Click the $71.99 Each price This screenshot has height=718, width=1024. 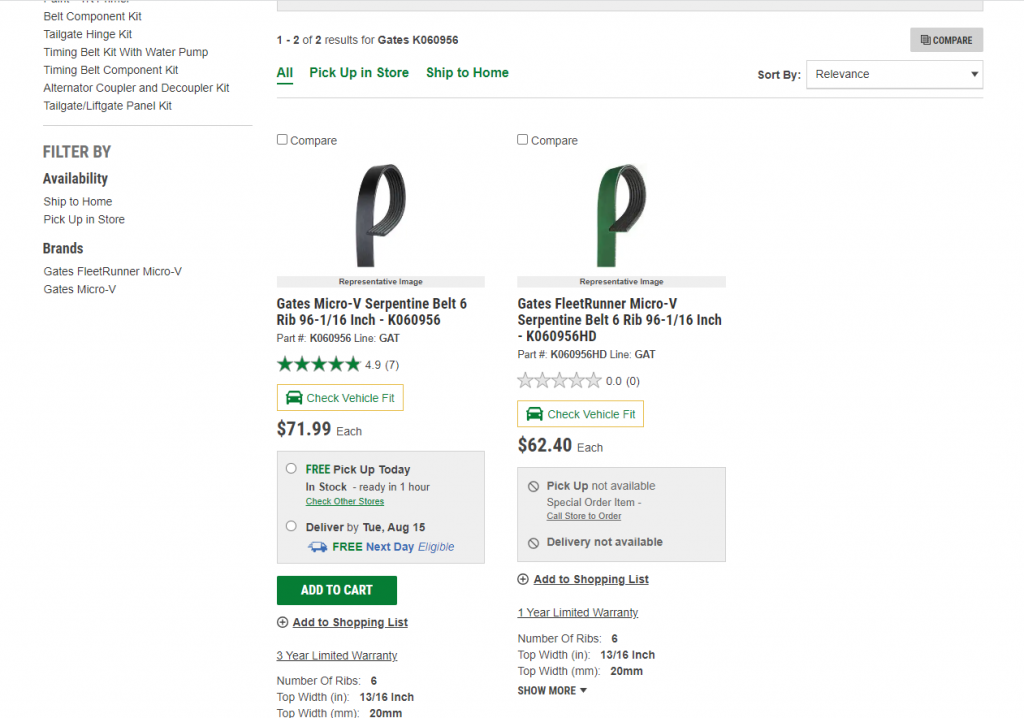pos(319,429)
